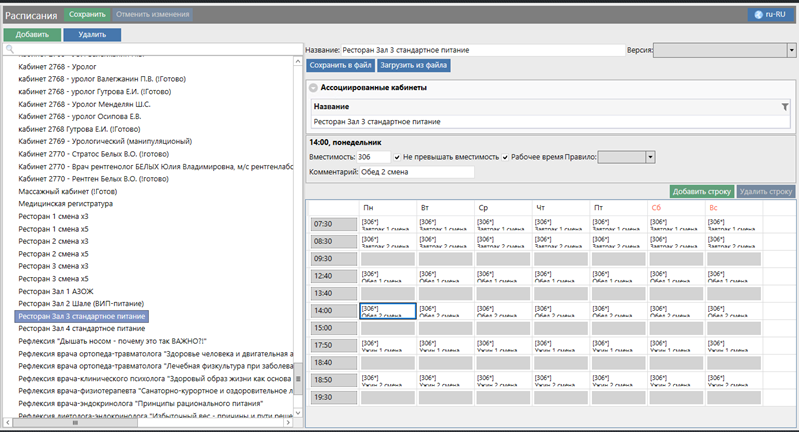Viewport: 799px width, 432px height.
Task: Open the ru-RU language selector
Action: [769, 15]
